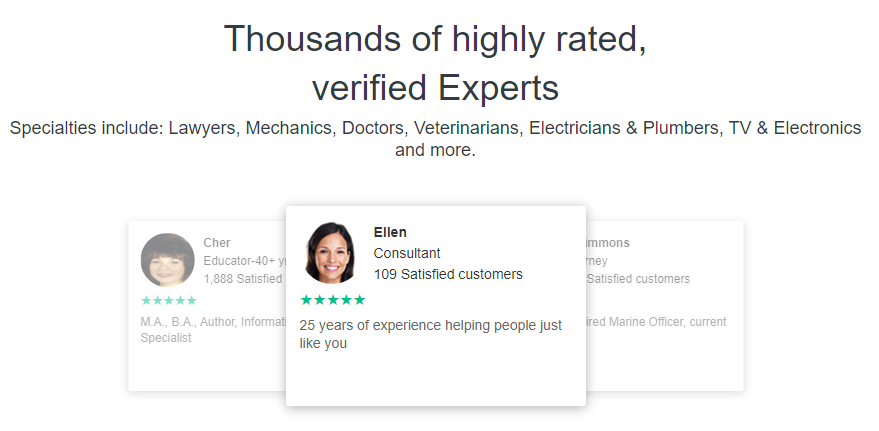
Task: Click 'Retired Marine Officer' description text
Action: 656,322
